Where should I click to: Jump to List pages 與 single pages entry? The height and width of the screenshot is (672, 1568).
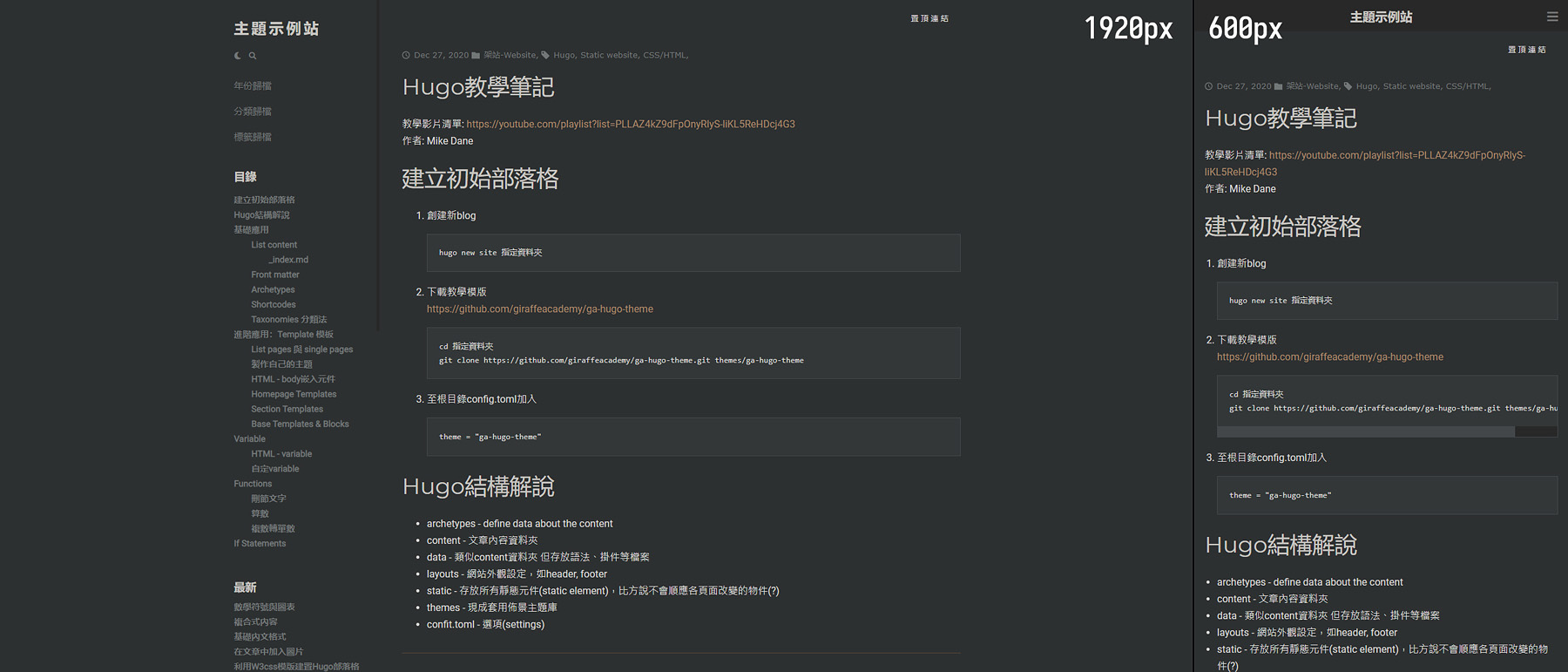pyautogui.click(x=302, y=350)
